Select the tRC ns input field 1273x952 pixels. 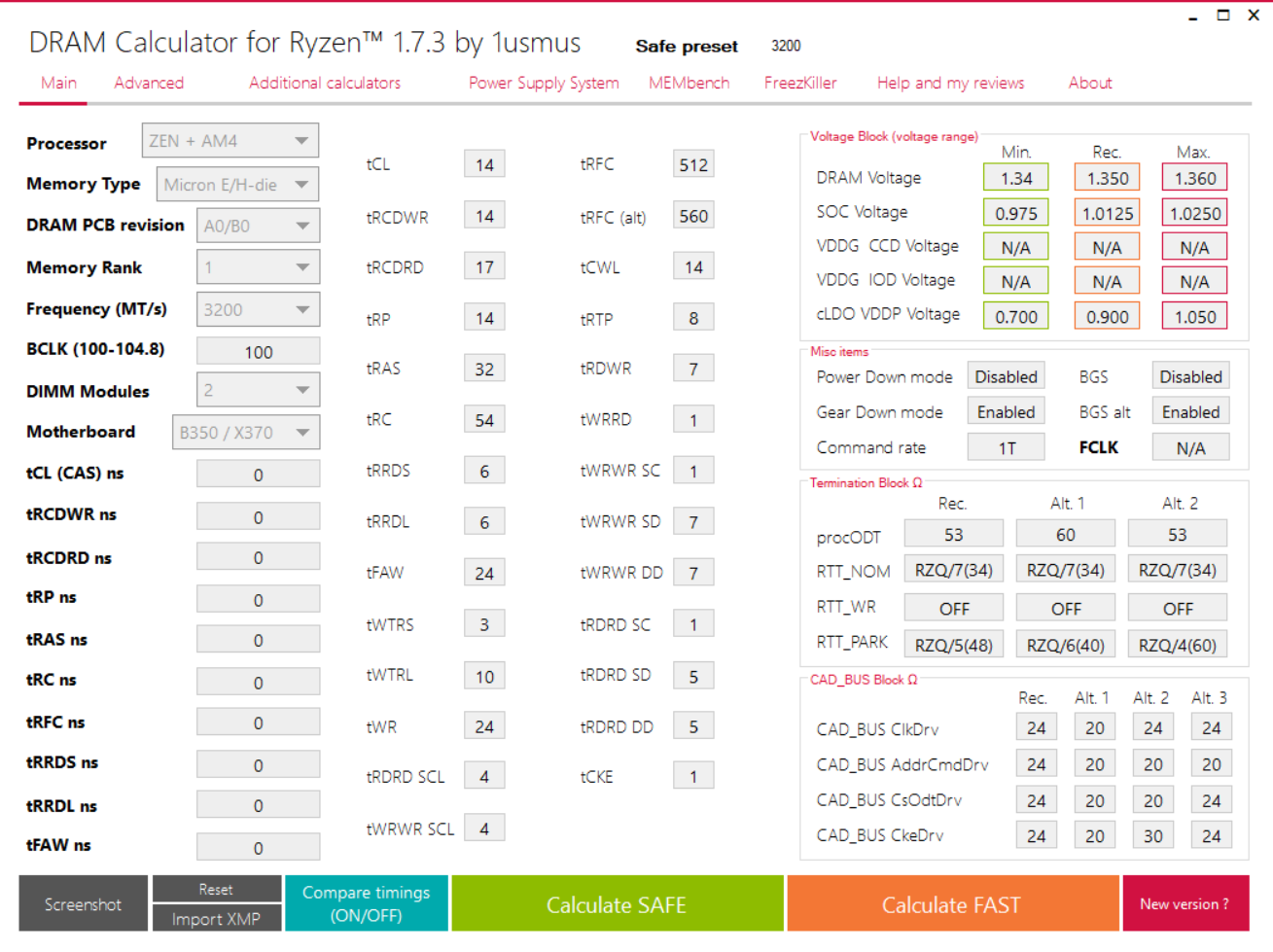pyautogui.click(x=258, y=682)
